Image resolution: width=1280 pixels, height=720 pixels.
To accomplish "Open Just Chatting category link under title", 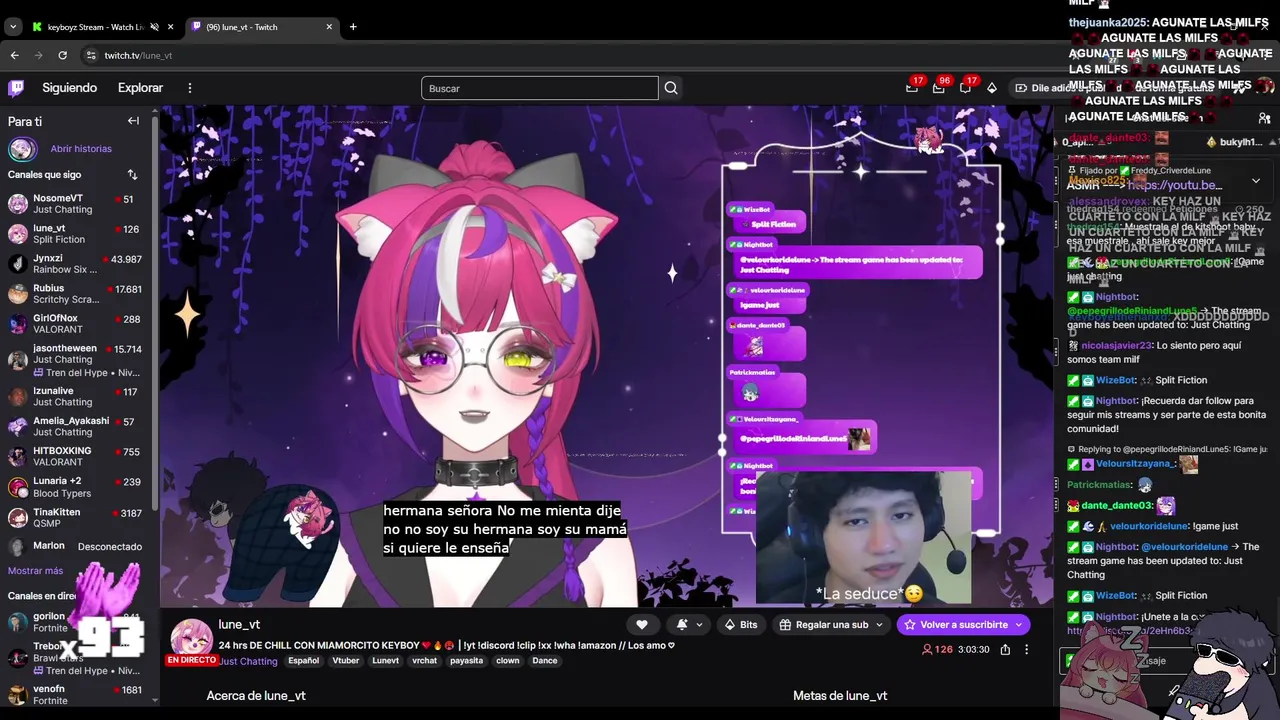I will 248,661.
